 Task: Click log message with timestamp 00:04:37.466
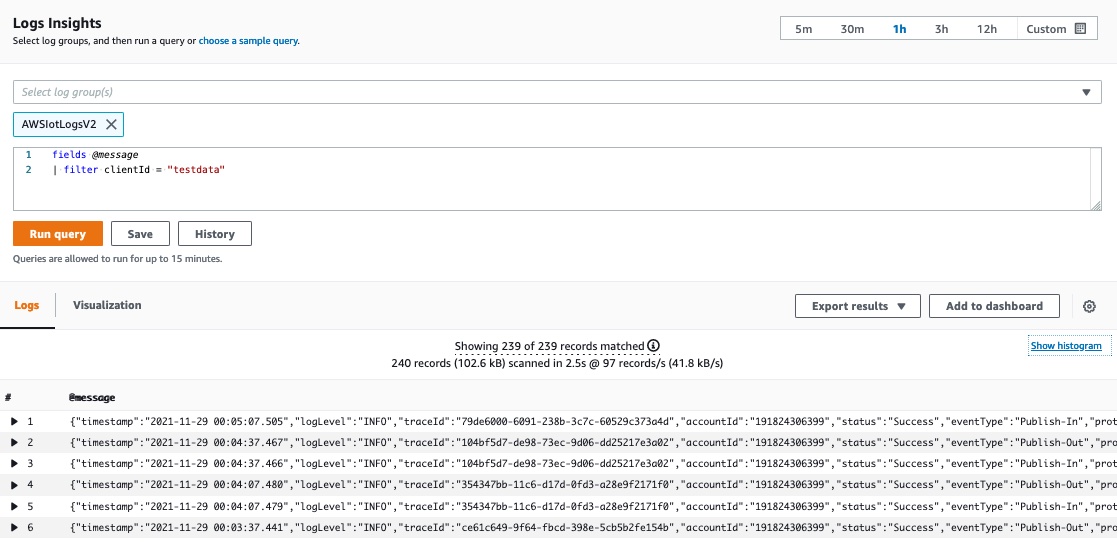pos(593,463)
